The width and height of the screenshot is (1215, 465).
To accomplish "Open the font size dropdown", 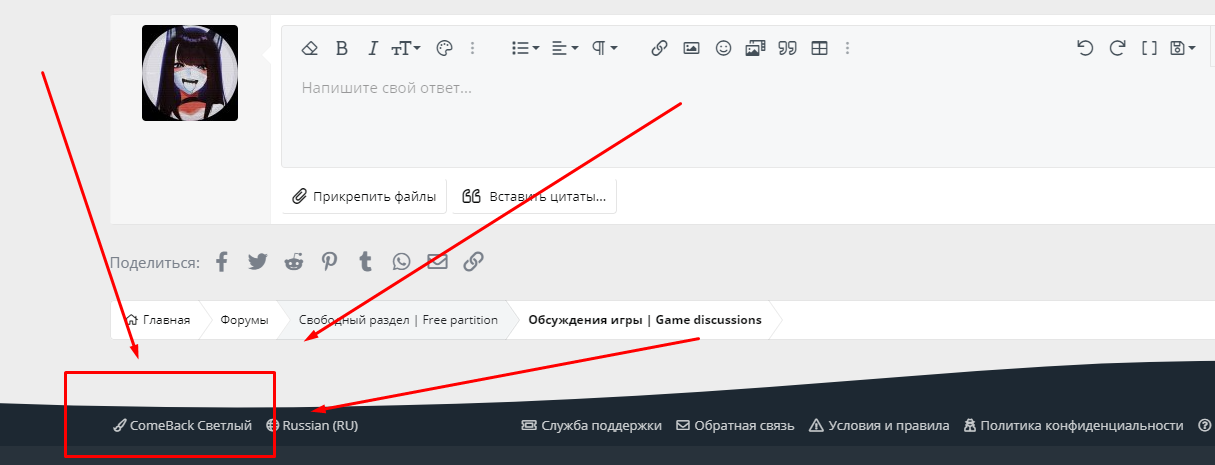I will [x=405, y=48].
